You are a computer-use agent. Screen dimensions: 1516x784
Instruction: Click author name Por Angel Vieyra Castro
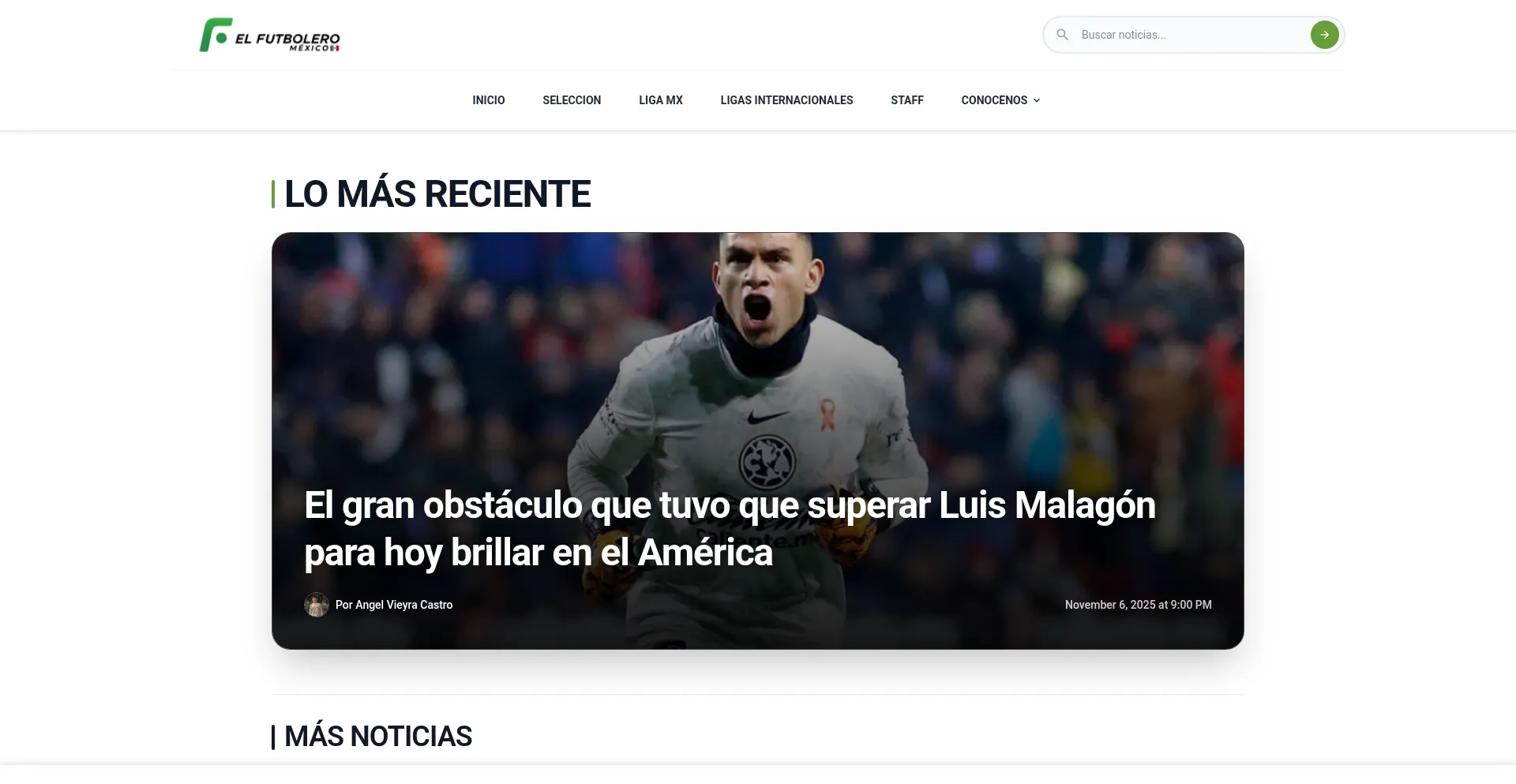coord(394,605)
